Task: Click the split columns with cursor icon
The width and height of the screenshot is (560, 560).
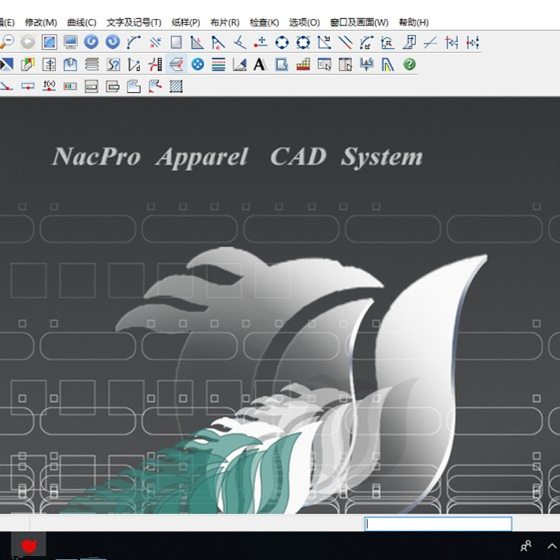Action: (345, 65)
